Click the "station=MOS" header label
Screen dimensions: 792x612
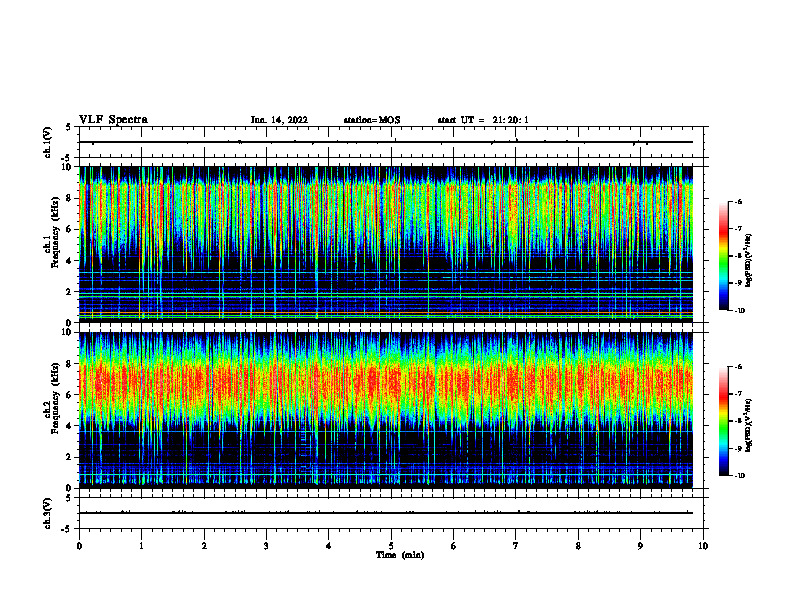[x=372, y=120]
